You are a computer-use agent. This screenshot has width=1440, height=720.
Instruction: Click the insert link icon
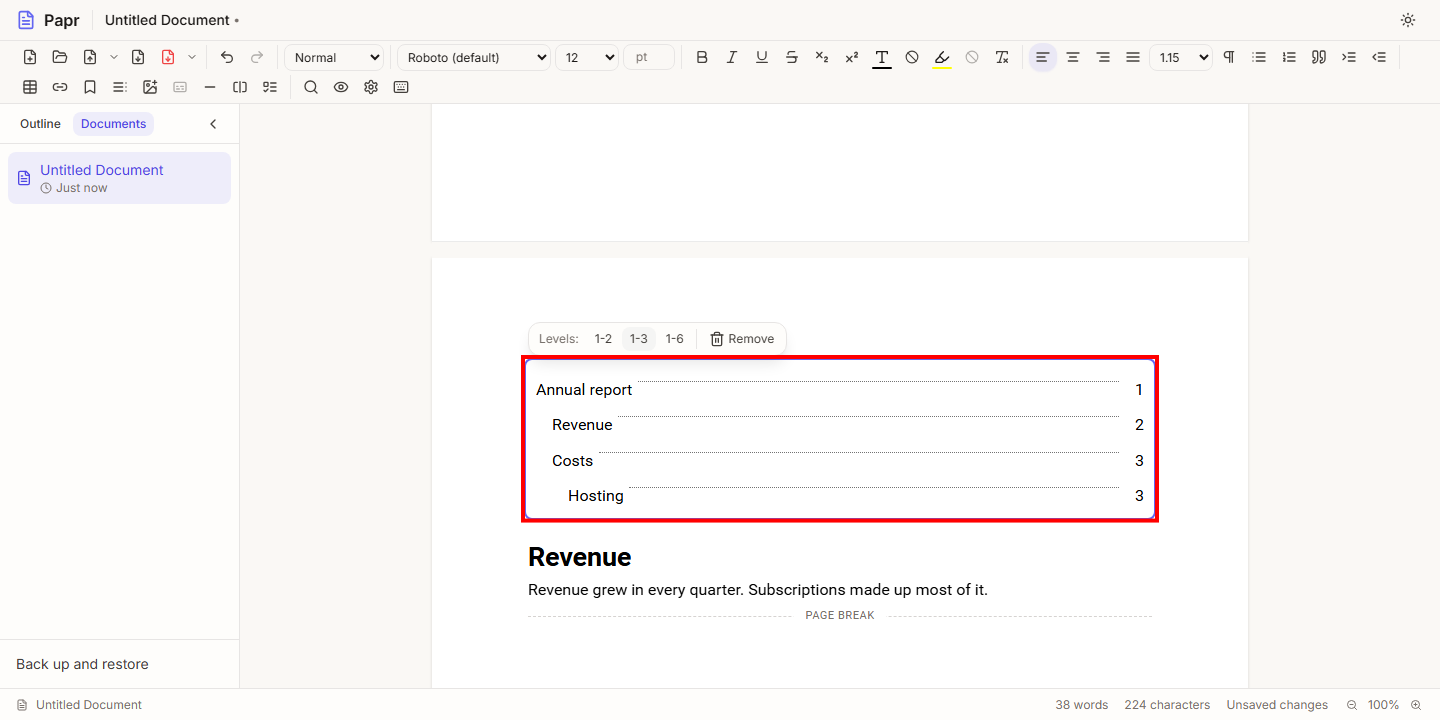[x=60, y=87]
